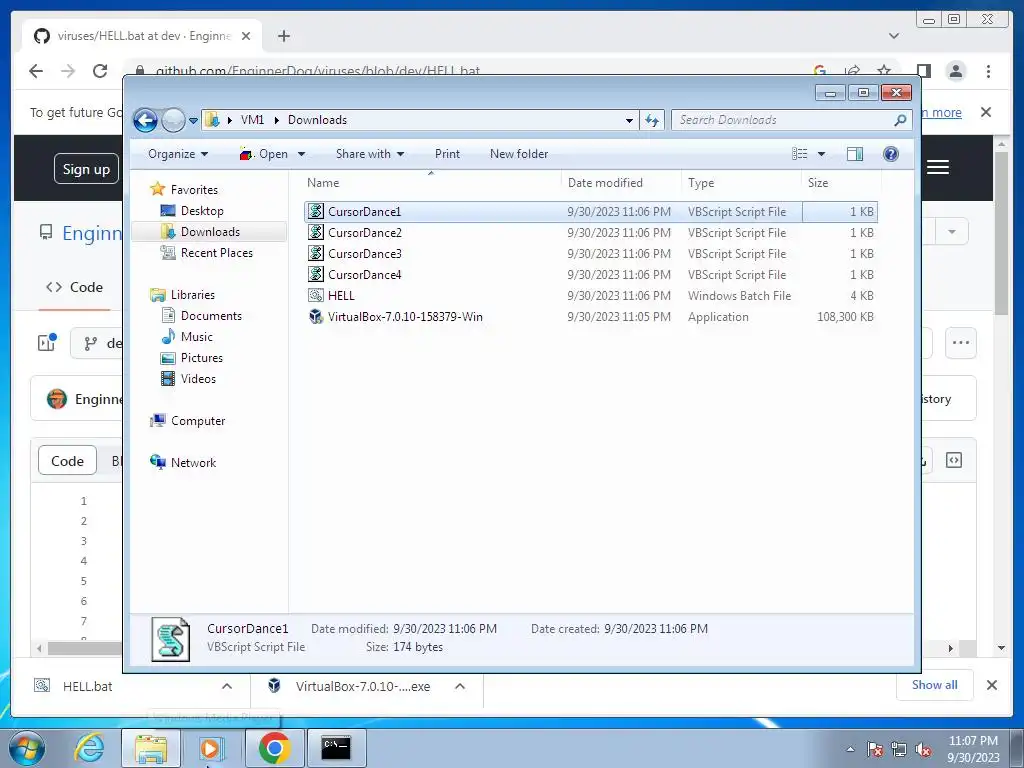Image resolution: width=1024 pixels, height=768 pixels.
Task: Expand the Open button dropdown arrow
Action: click(301, 154)
